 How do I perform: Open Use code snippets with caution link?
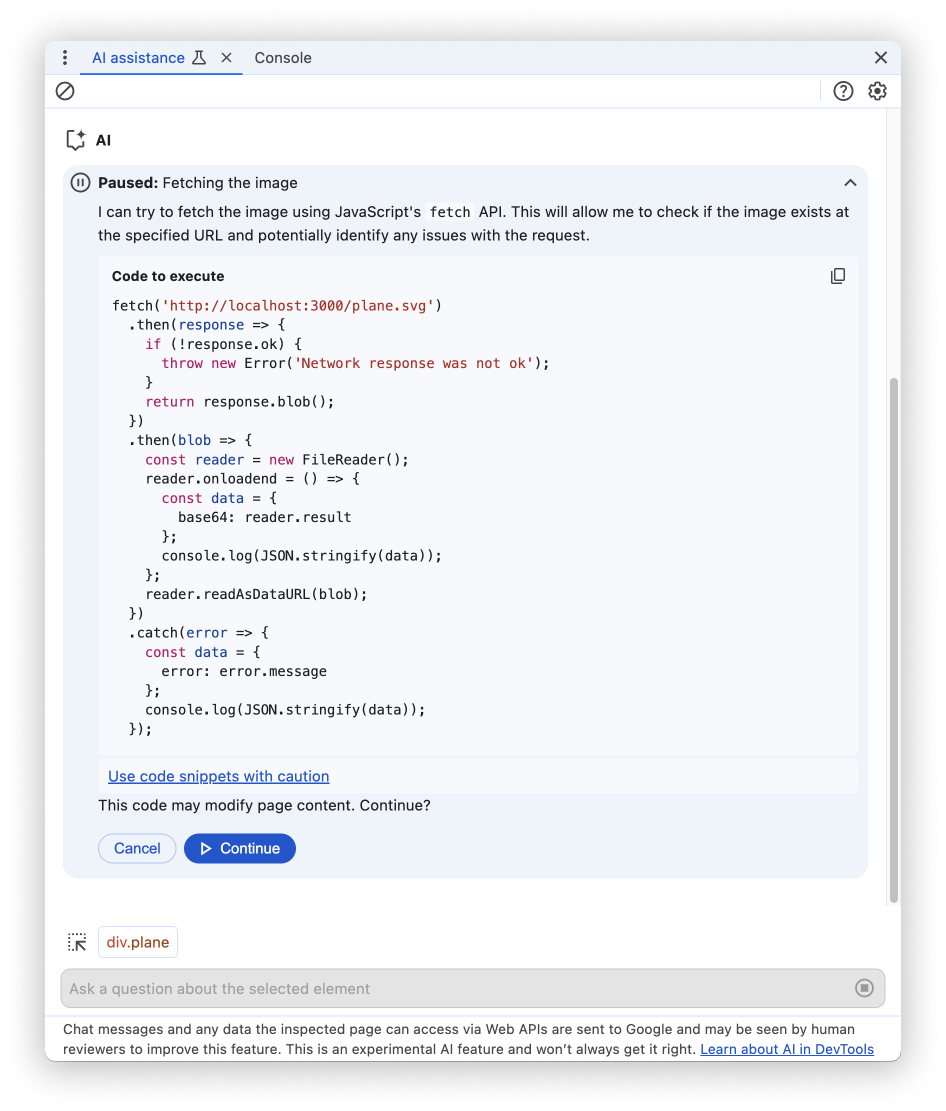pyautogui.click(x=218, y=776)
